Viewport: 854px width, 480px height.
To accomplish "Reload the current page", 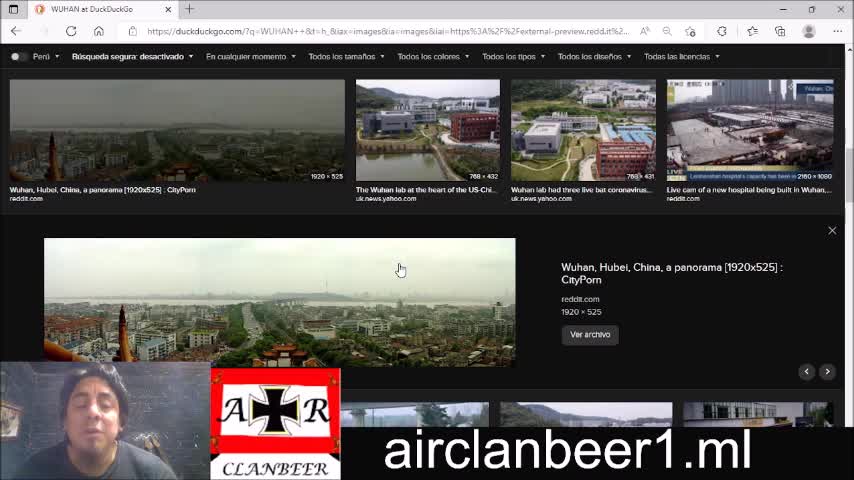I will pyautogui.click(x=71, y=31).
